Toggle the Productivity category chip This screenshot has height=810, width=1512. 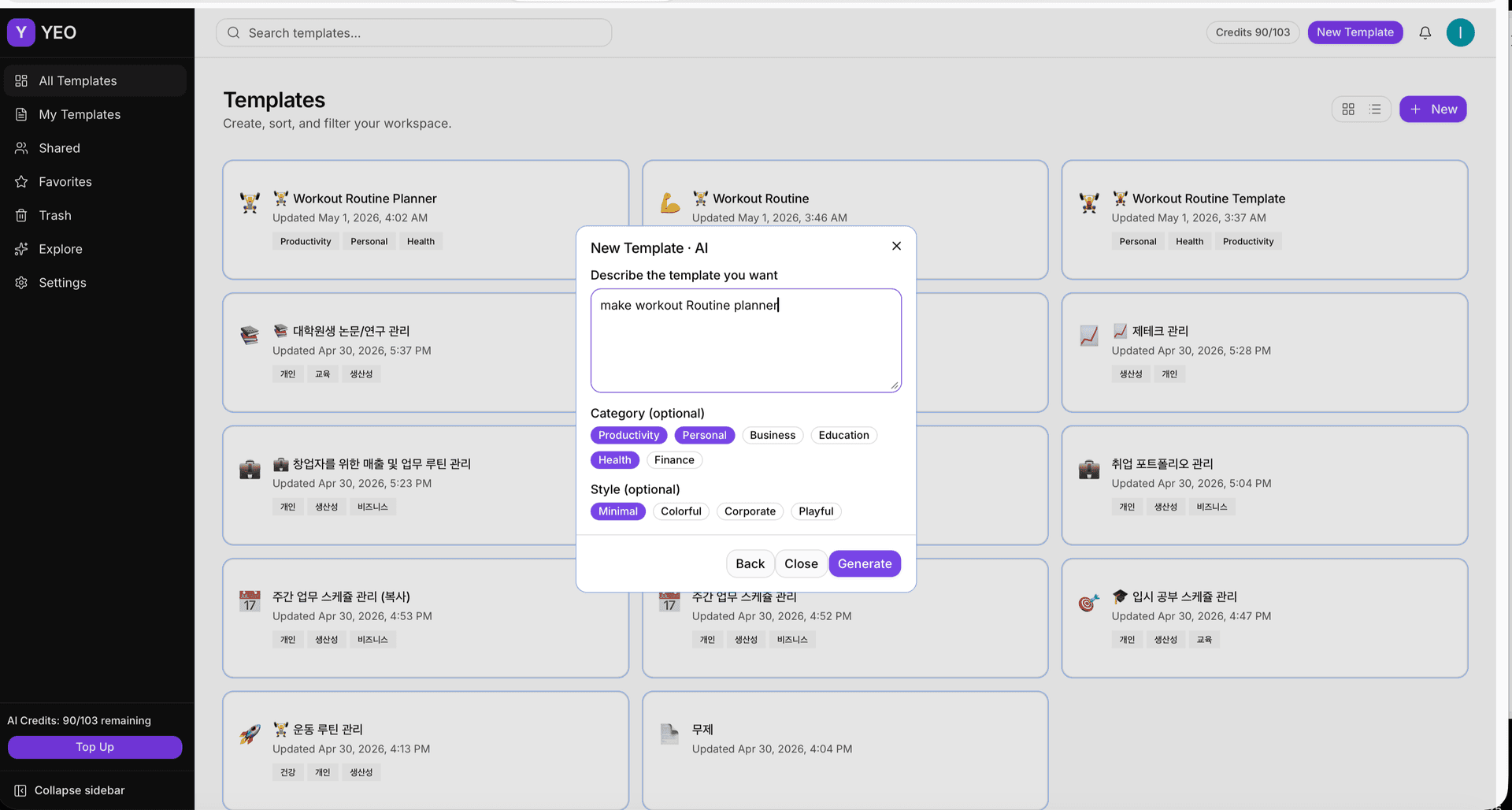(628, 435)
